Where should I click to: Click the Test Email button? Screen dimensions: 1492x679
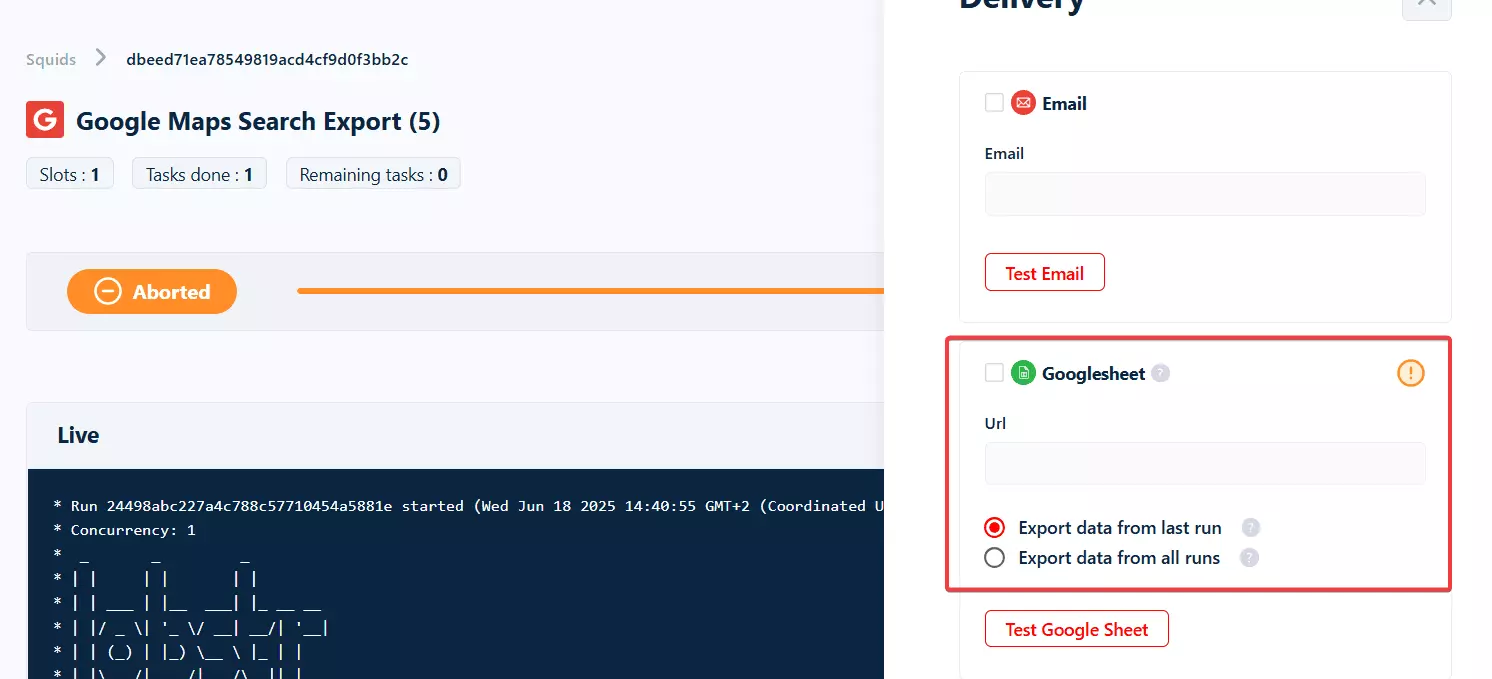pyautogui.click(x=1045, y=272)
